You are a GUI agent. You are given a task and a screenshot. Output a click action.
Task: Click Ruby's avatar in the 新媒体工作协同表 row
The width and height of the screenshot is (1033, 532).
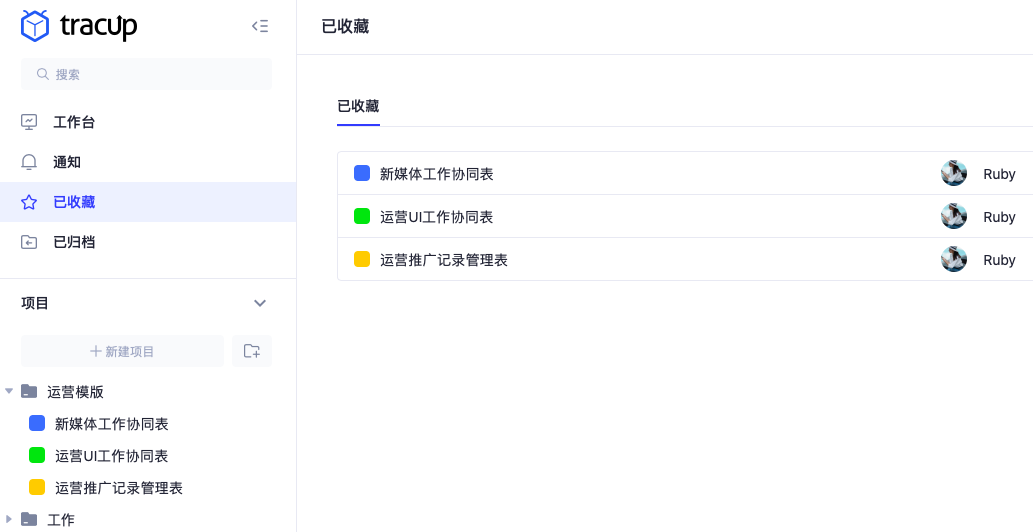coord(953,173)
